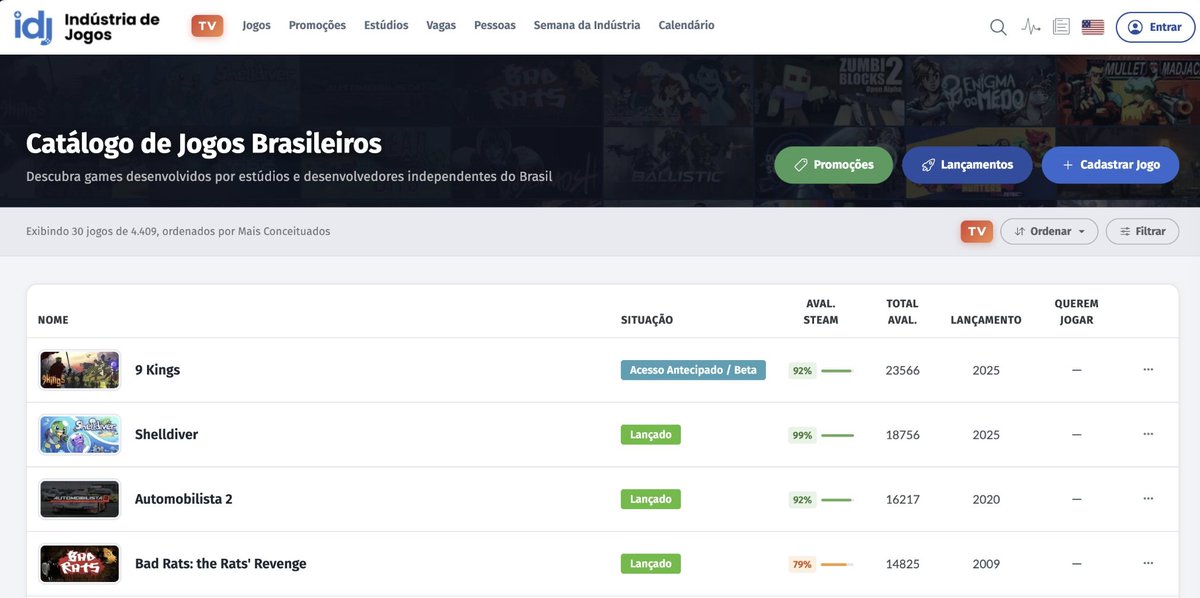The height and width of the screenshot is (598, 1200).
Task: Click the 14825 total reviews value
Action: [x=902, y=564]
